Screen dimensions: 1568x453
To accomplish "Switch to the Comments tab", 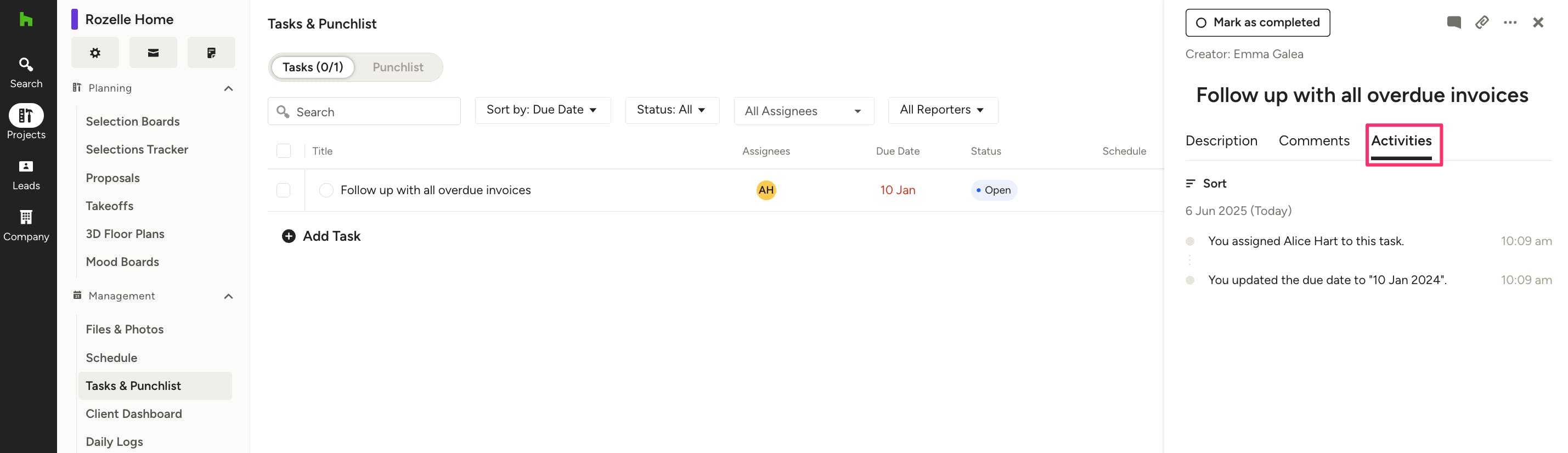I will click(1313, 140).
